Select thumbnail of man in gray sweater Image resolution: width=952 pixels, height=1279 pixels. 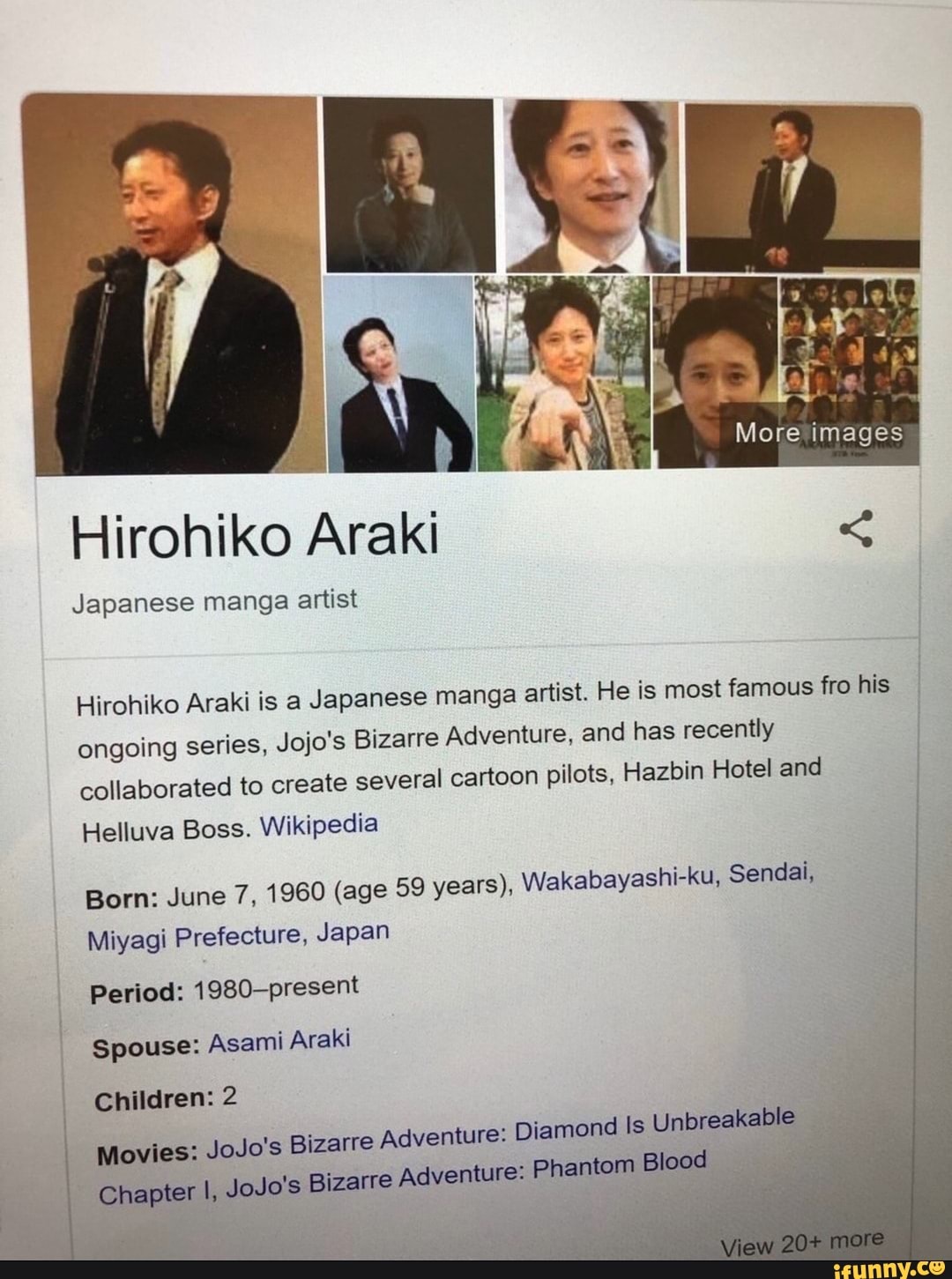pyautogui.click(x=408, y=185)
